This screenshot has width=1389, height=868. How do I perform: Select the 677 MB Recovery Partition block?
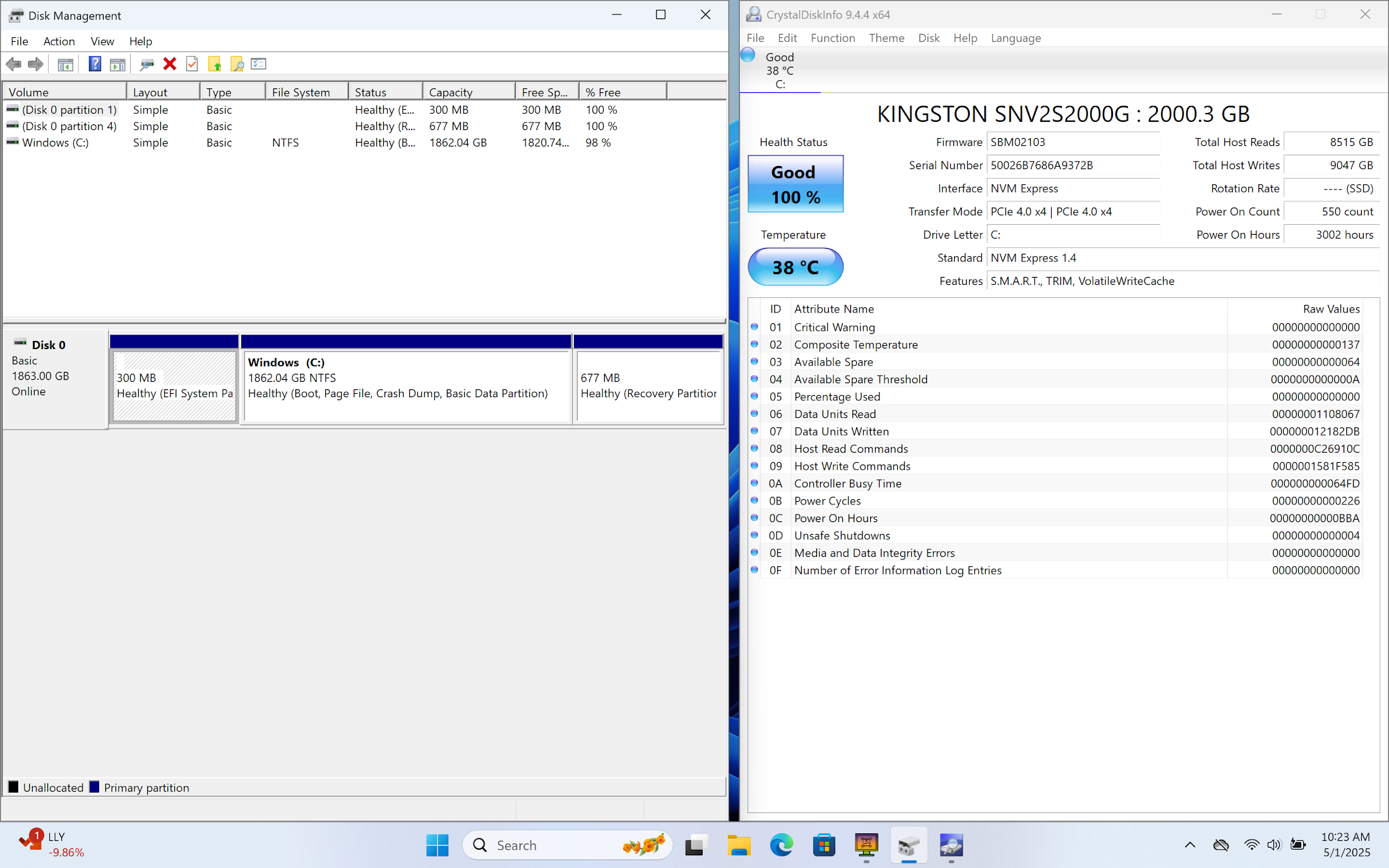pyautogui.click(x=649, y=386)
